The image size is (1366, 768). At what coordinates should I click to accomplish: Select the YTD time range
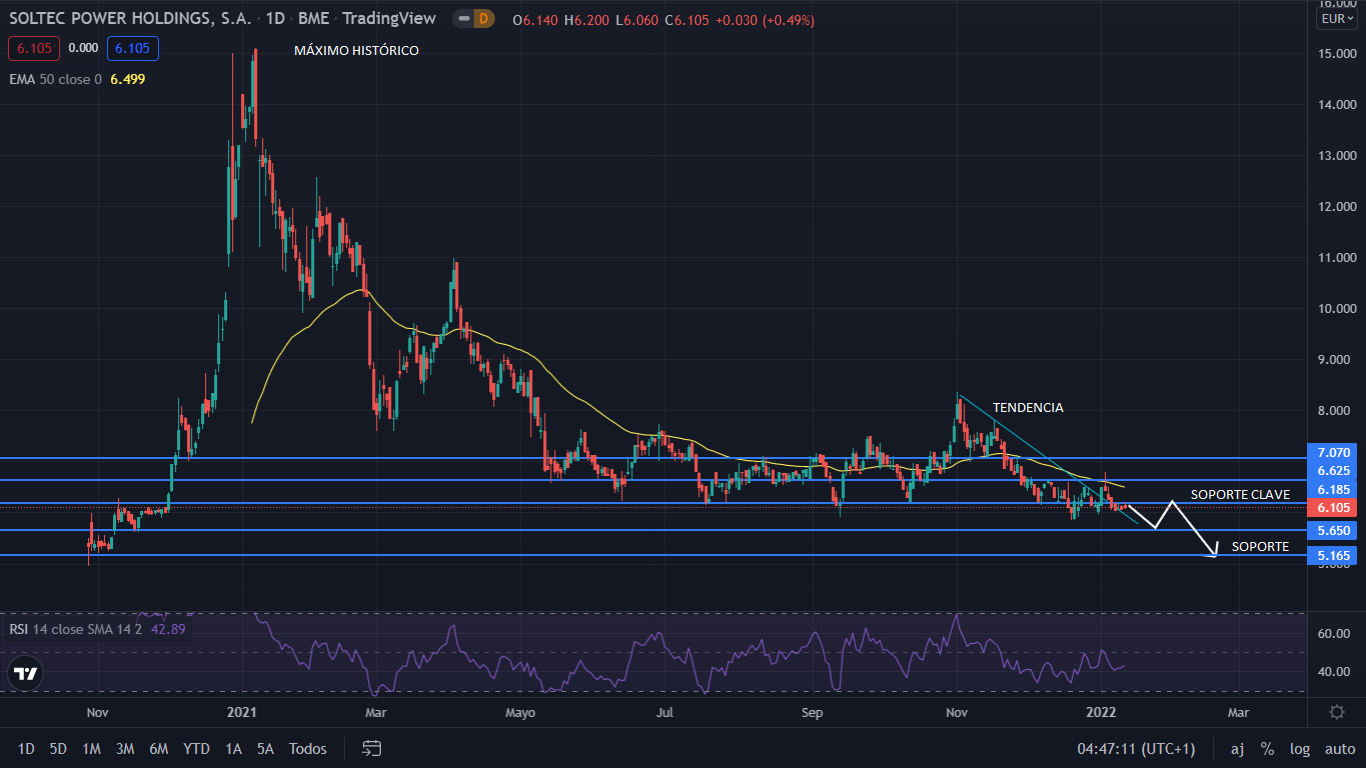tap(196, 748)
